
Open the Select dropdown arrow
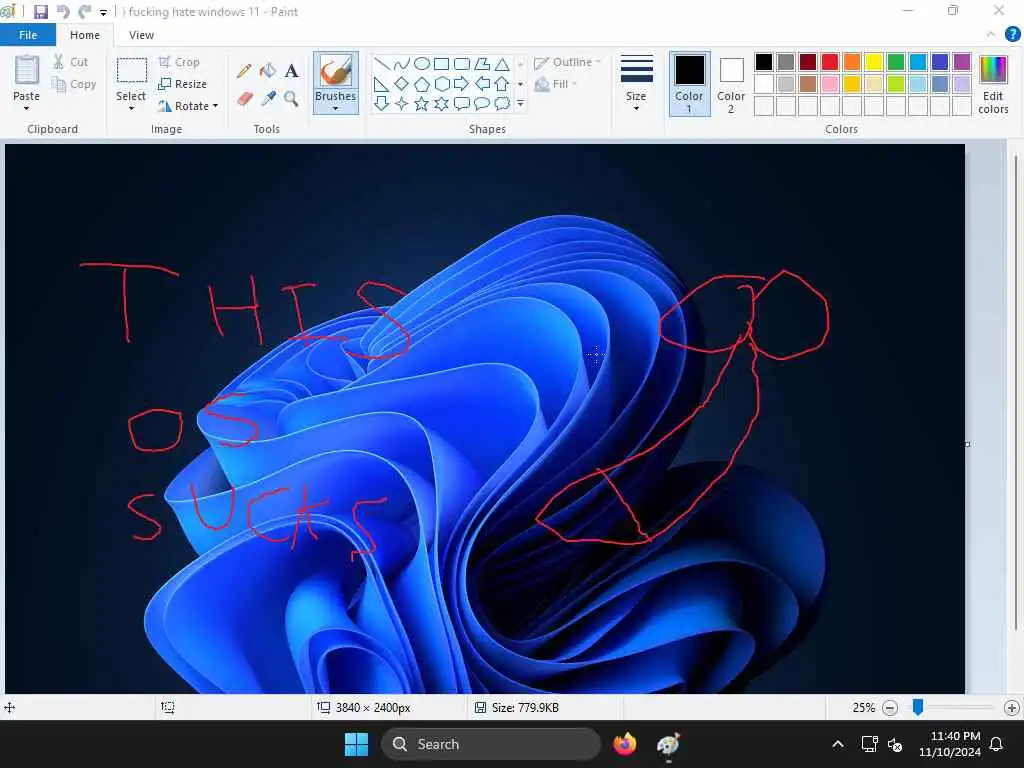pos(131,108)
